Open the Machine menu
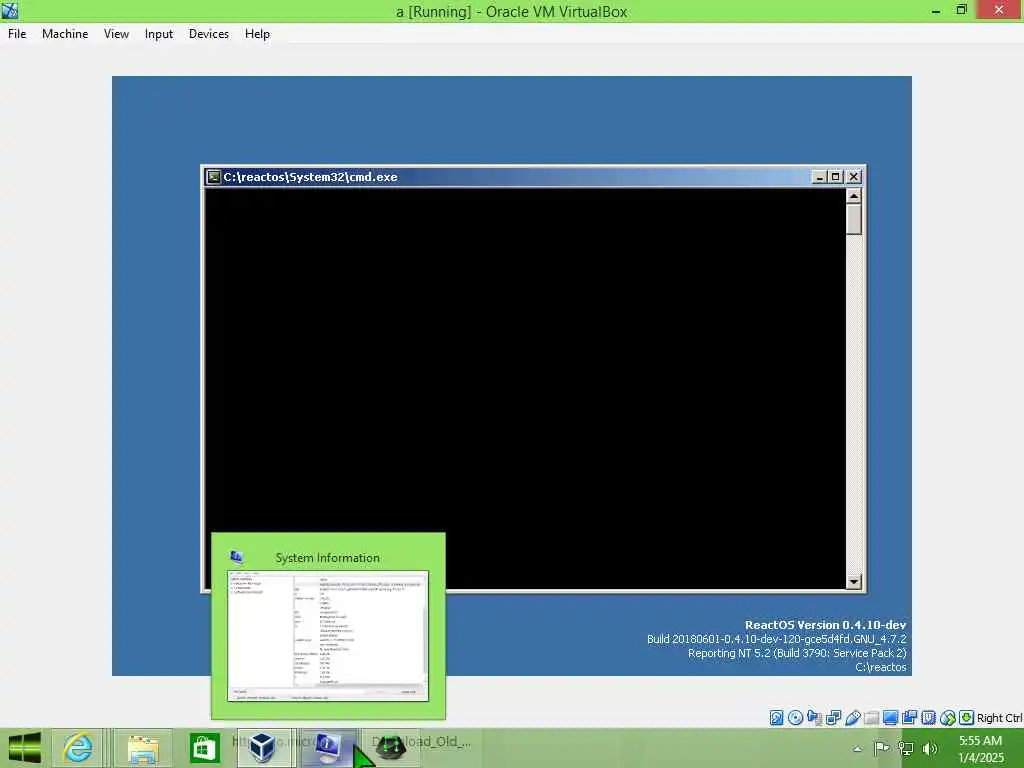 coord(65,34)
